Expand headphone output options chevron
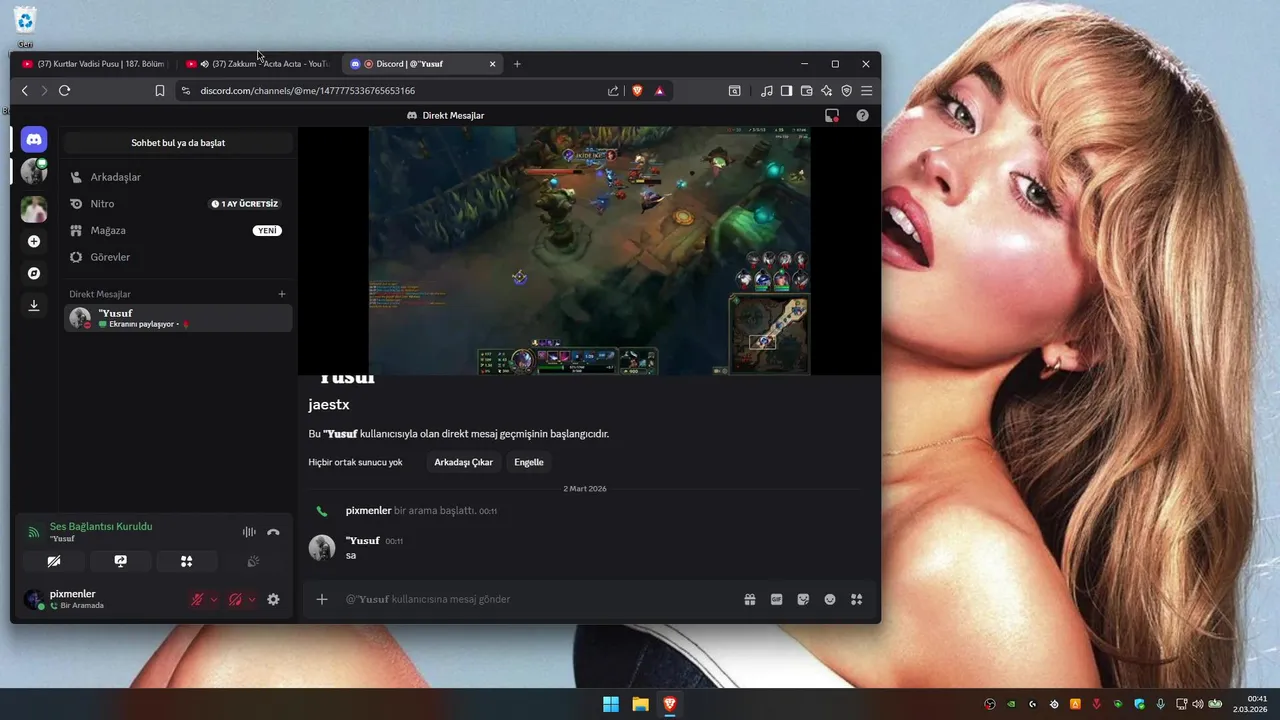Screen dimensions: 1280x720 coord(252,599)
